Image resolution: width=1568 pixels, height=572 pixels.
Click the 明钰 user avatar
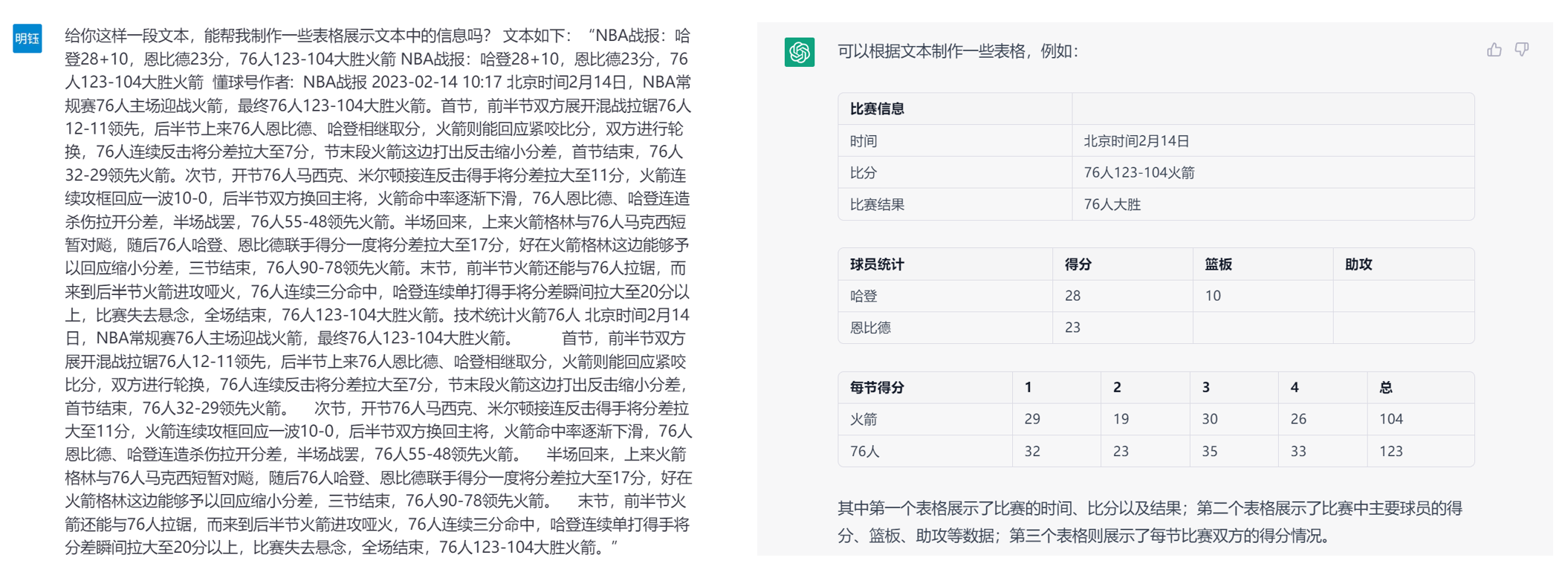[27, 38]
